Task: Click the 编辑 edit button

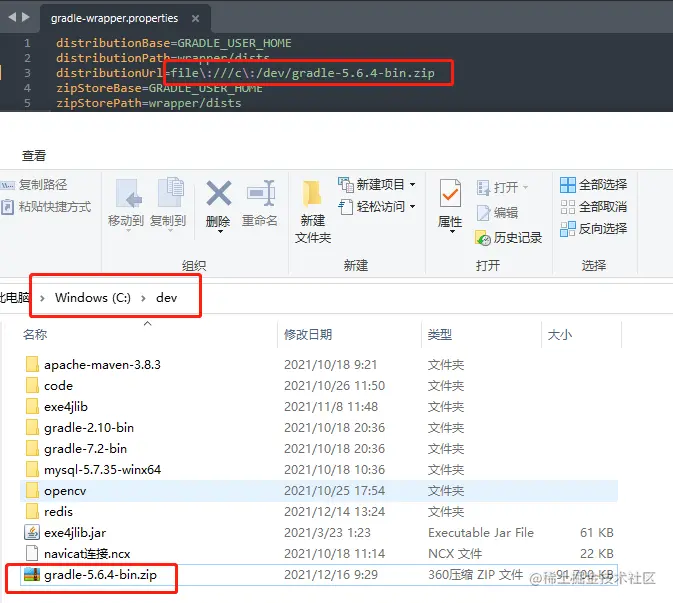Action: click(x=497, y=212)
